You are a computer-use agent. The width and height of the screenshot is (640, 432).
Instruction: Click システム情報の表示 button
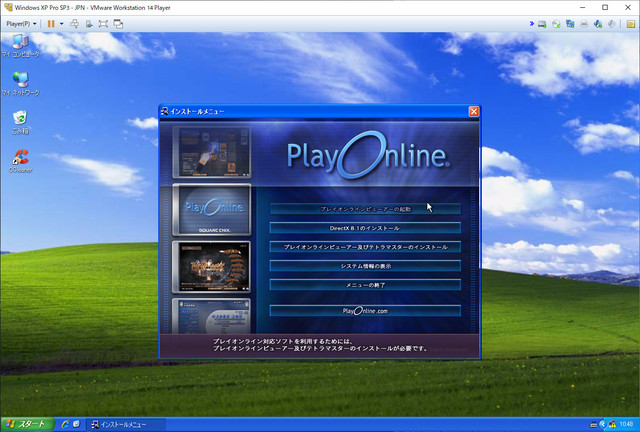pyautogui.click(x=365, y=266)
